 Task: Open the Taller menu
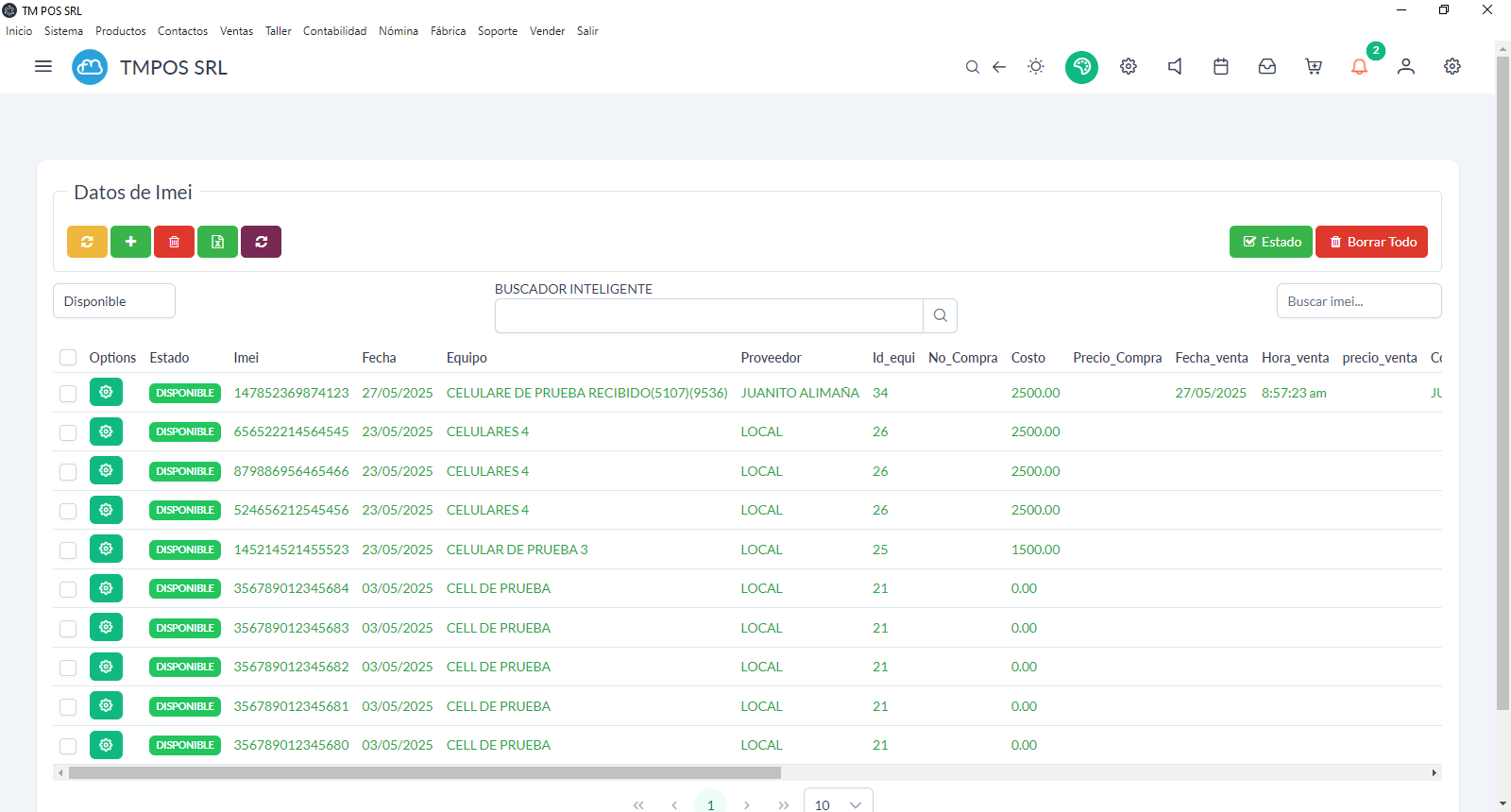(278, 31)
